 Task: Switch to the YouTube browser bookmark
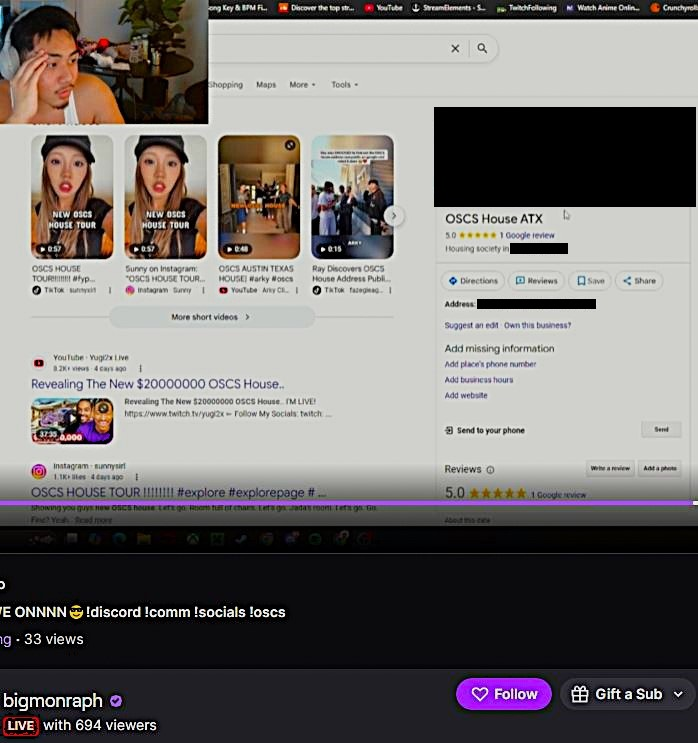click(x=383, y=8)
